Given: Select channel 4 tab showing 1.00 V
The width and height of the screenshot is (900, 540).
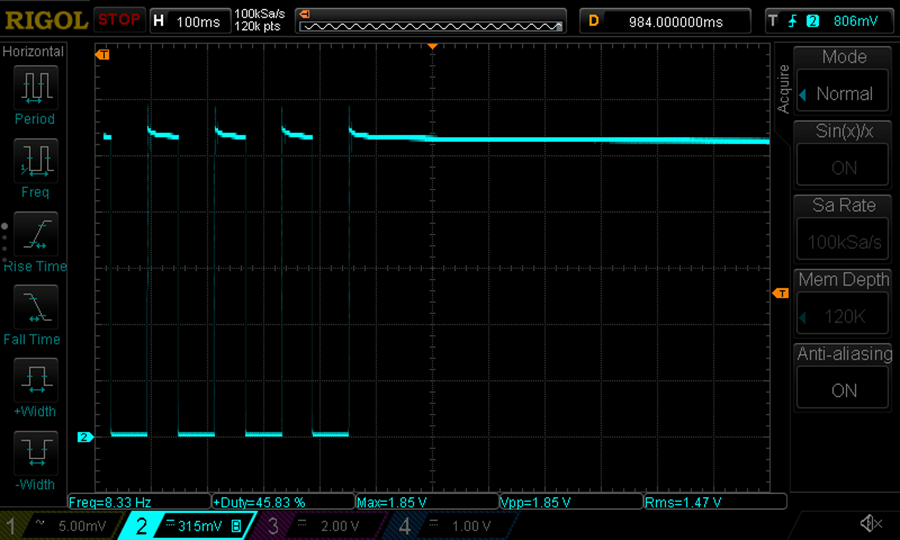Looking at the screenshot, I should point(453,526).
